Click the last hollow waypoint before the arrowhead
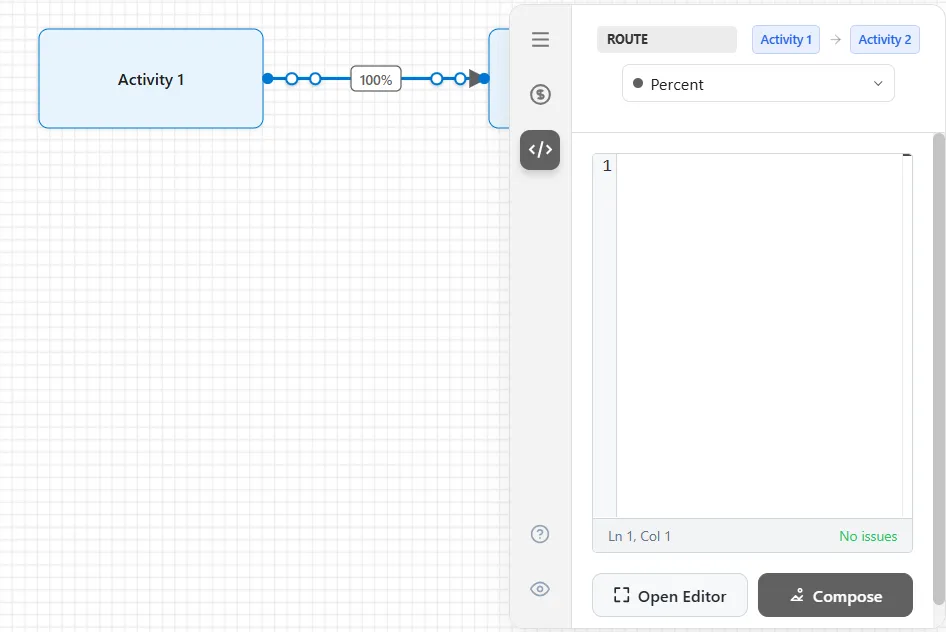Screen dimensions: 946x632 pyautogui.click(x=460, y=78)
